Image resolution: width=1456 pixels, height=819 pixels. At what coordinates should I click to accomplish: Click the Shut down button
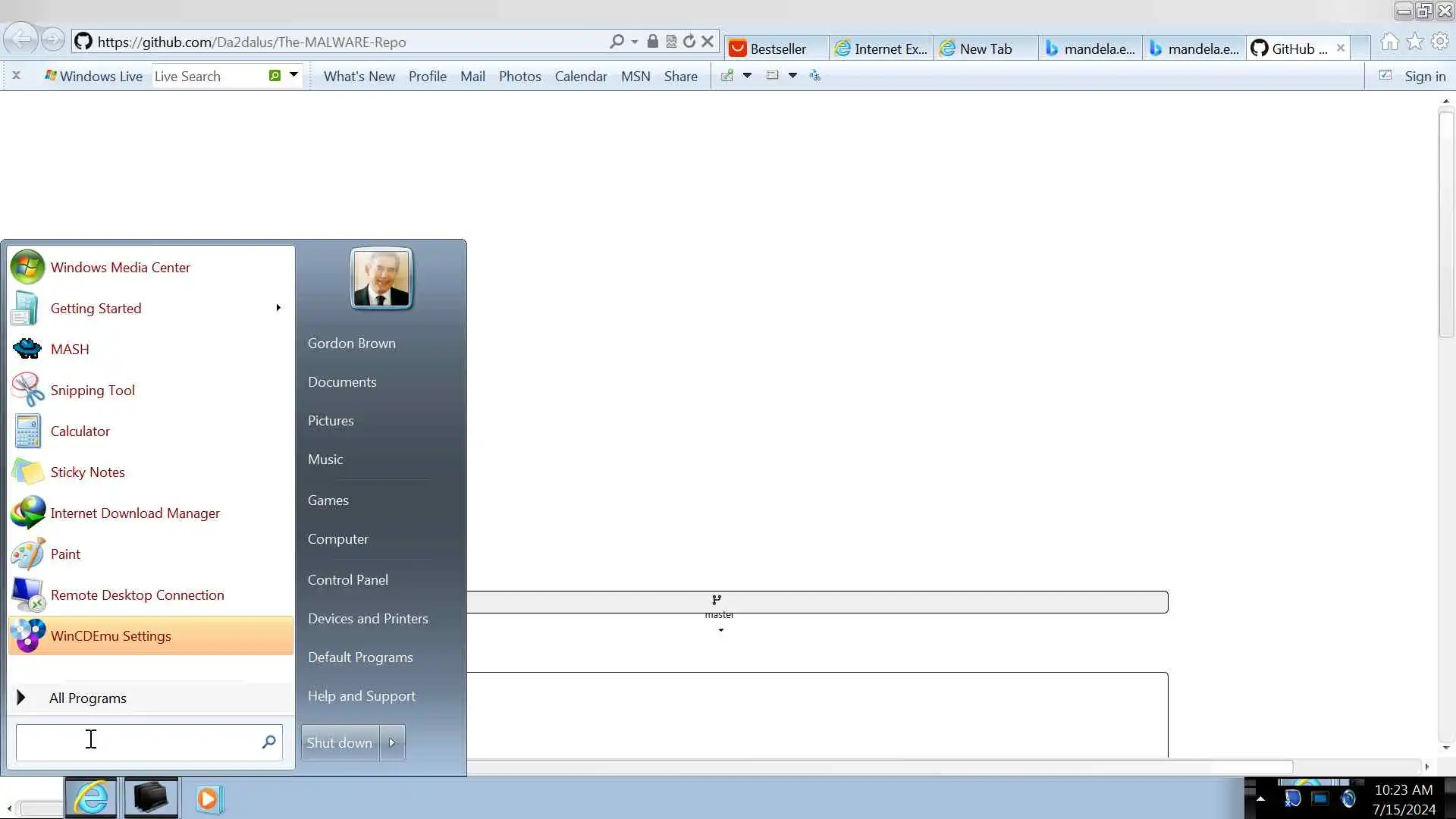pyautogui.click(x=340, y=742)
